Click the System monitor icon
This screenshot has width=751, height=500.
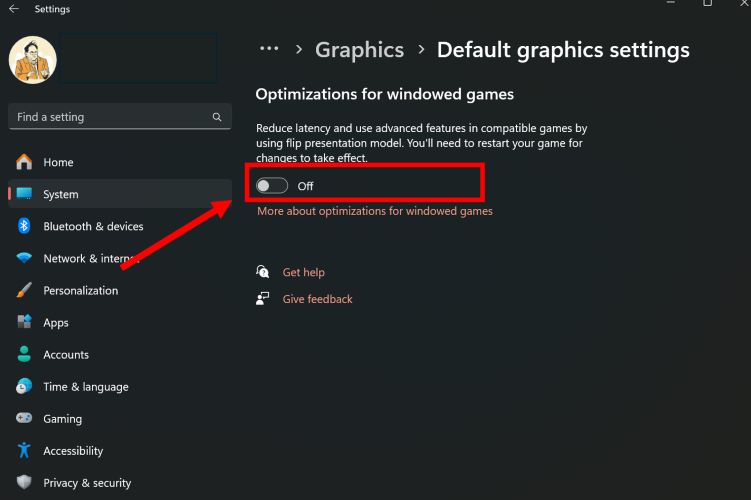click(24, 193)
